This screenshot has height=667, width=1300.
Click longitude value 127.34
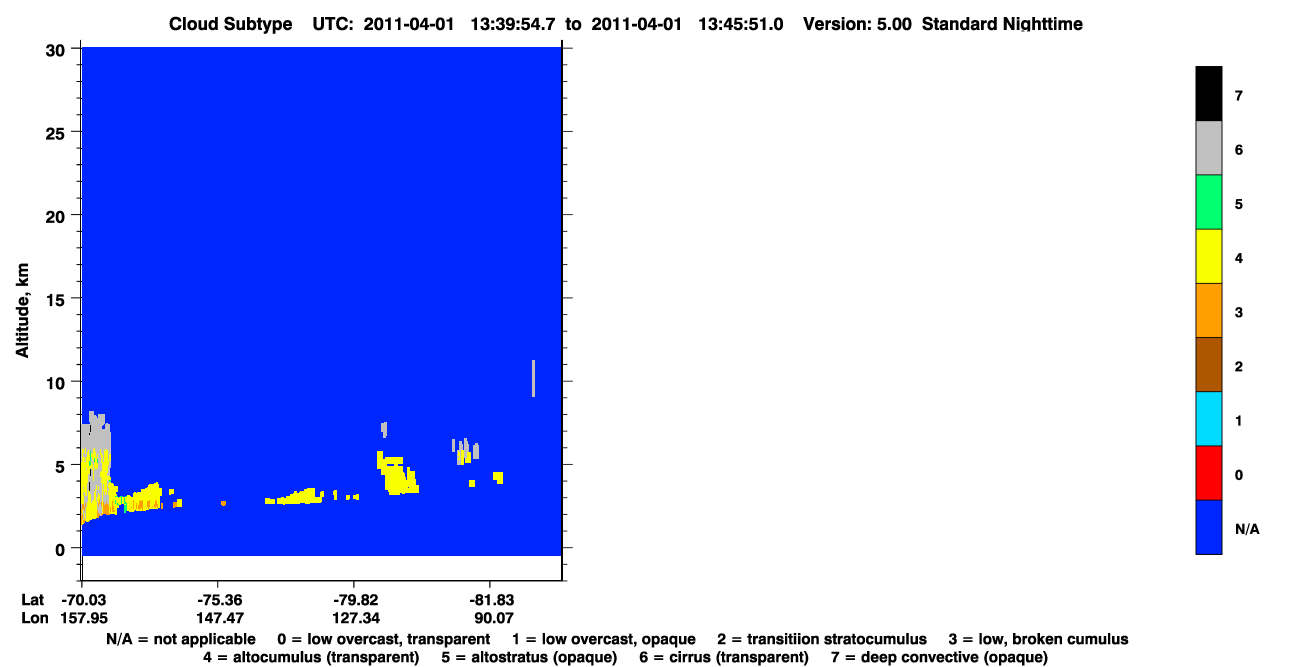354,618
